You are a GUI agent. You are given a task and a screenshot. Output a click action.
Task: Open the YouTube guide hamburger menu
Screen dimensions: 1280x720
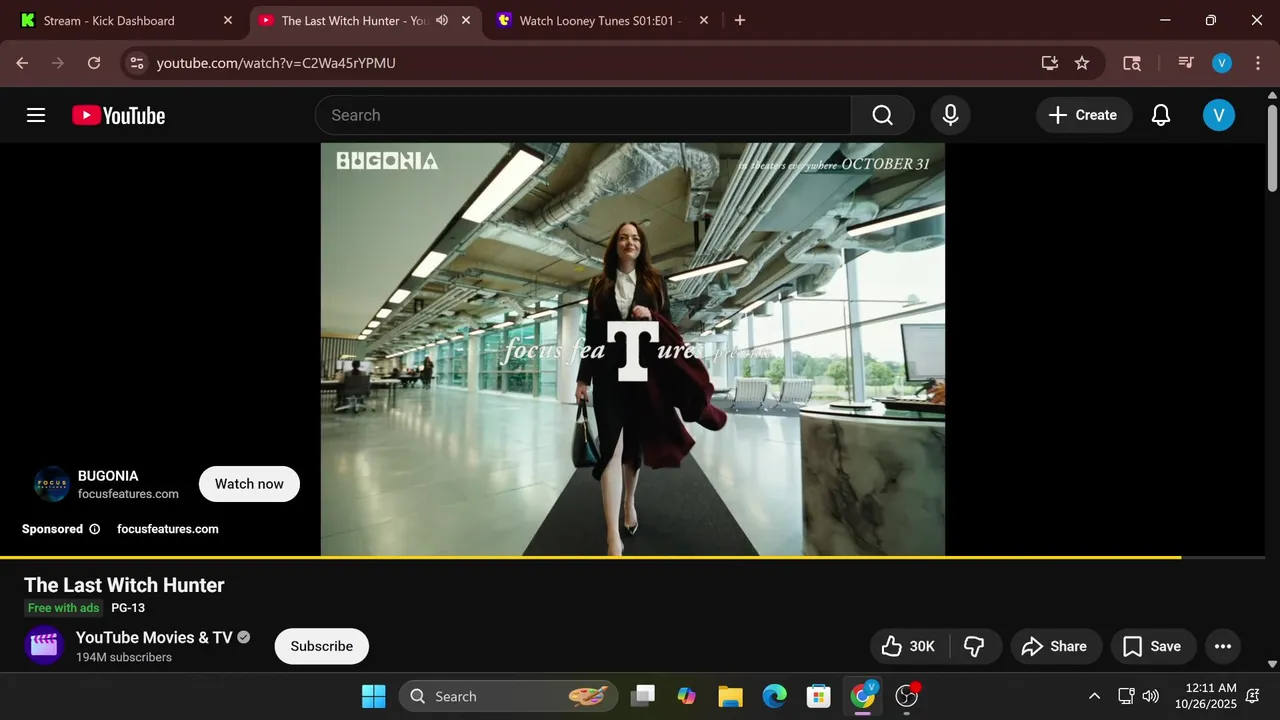[x=36, y=115]
